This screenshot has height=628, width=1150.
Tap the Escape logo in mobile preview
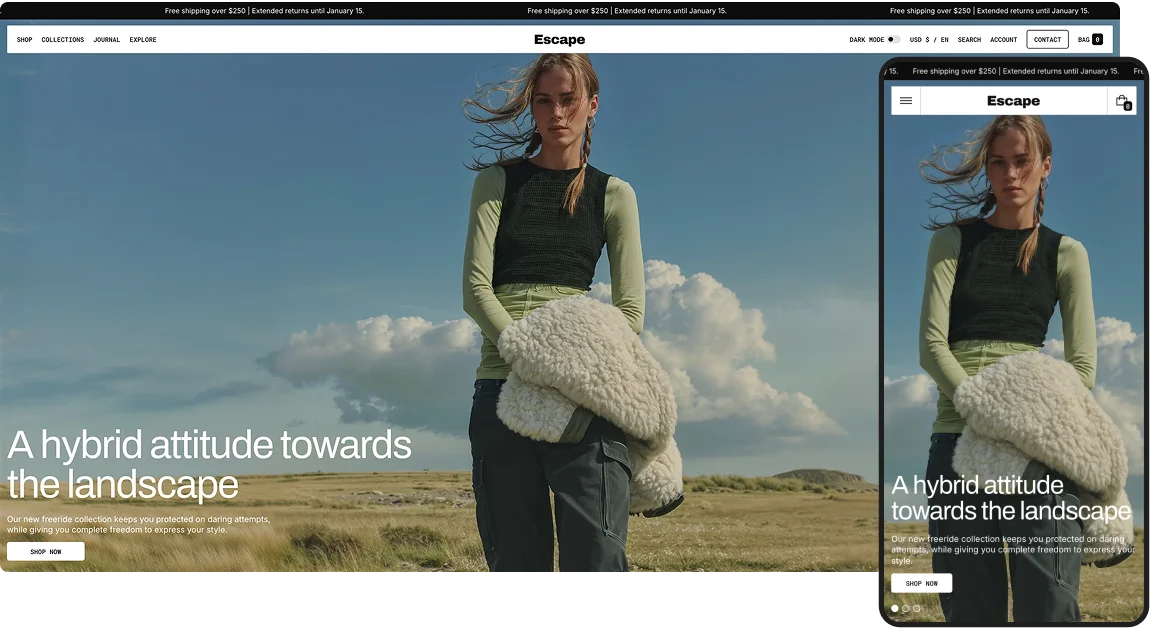pos(1013,101)
